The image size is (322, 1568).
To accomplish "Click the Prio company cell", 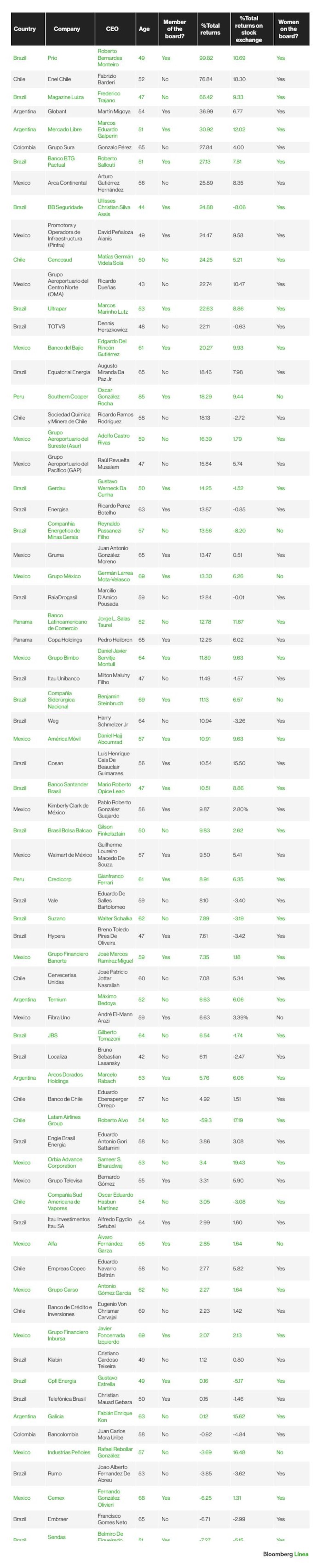I will [x=53, y=58].
